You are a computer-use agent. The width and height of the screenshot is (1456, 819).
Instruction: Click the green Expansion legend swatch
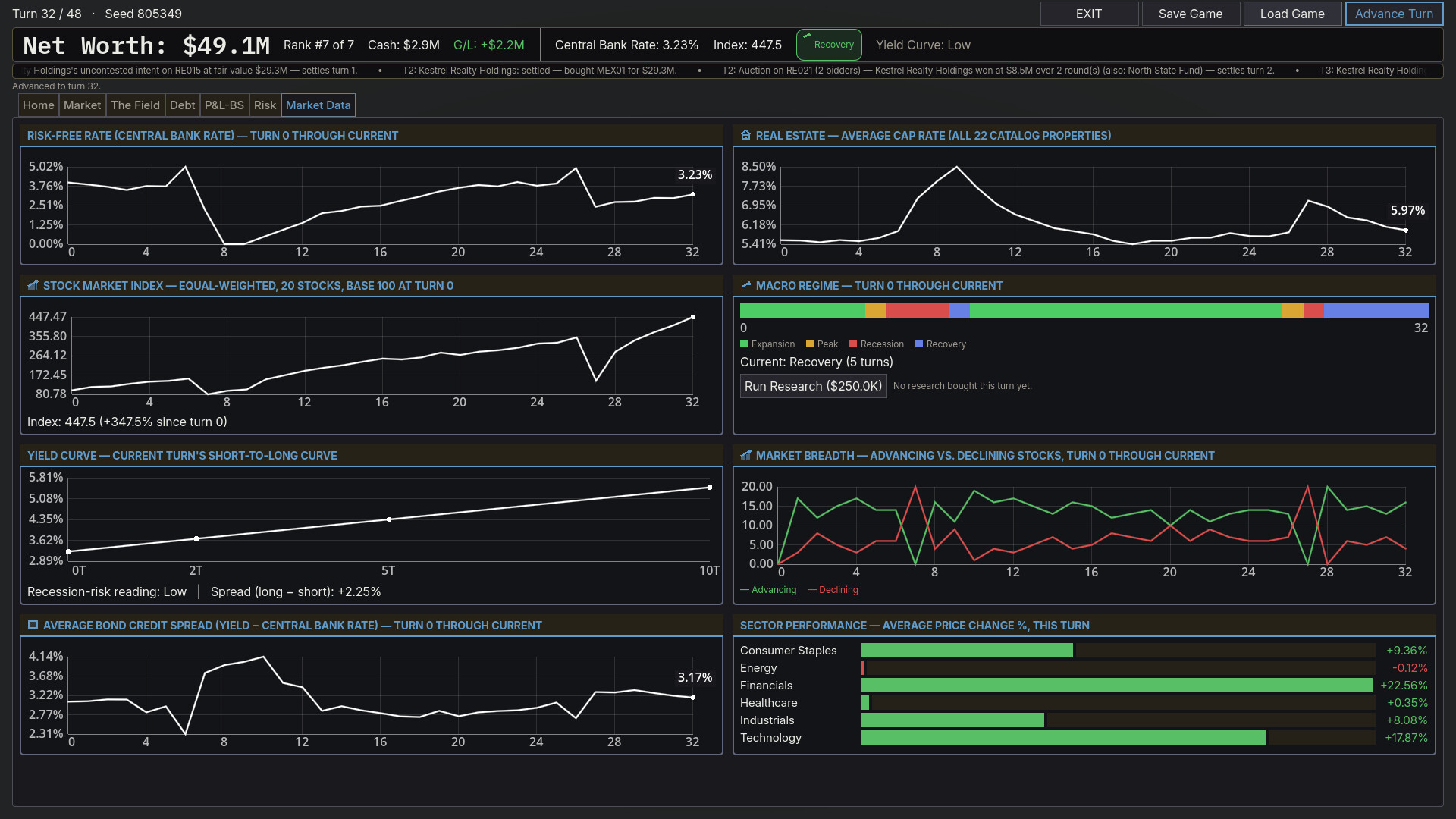point(744,344)
